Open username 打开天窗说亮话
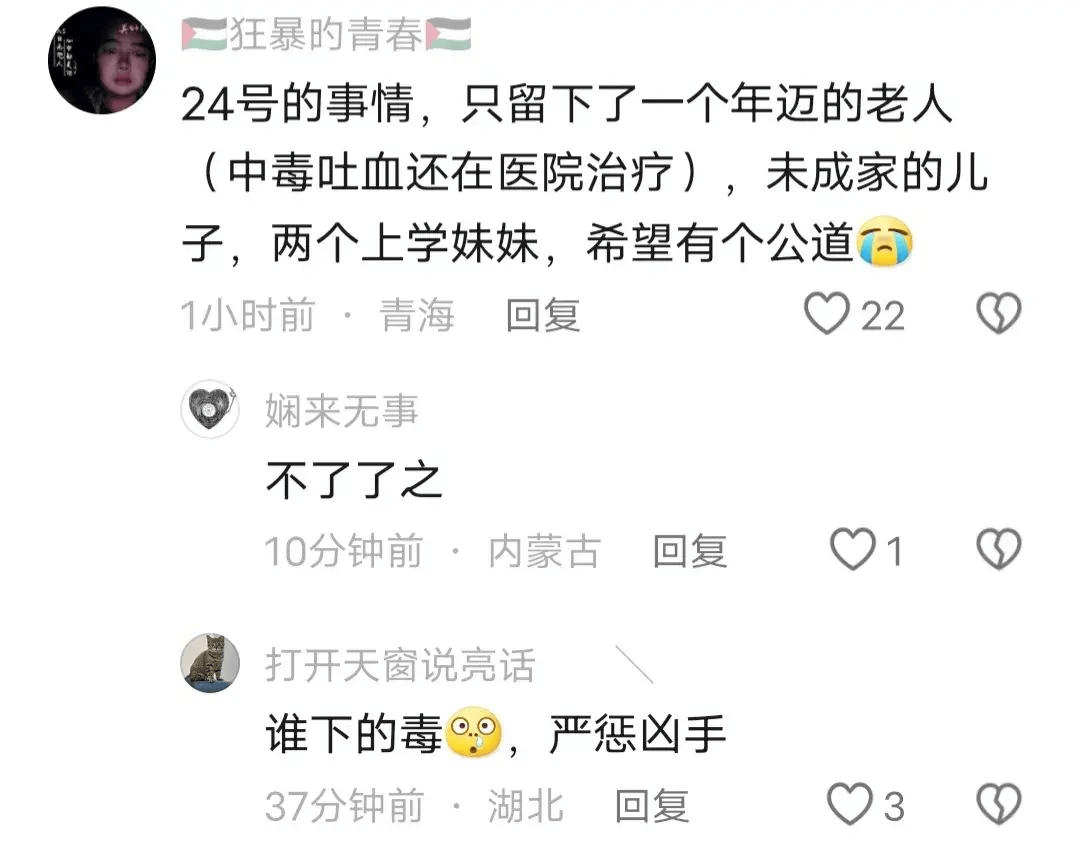 (x=400, y=665)
